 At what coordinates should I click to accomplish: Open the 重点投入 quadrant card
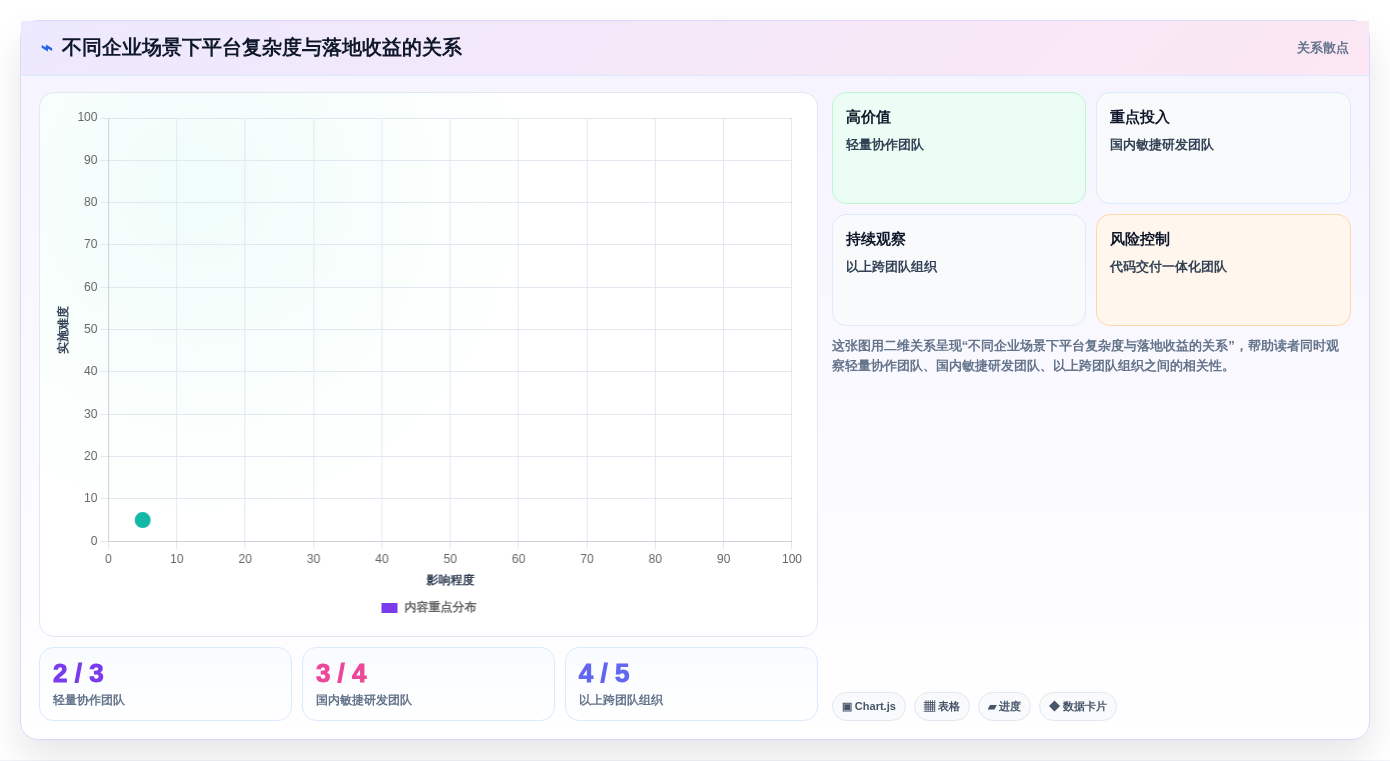[1223, 148]
